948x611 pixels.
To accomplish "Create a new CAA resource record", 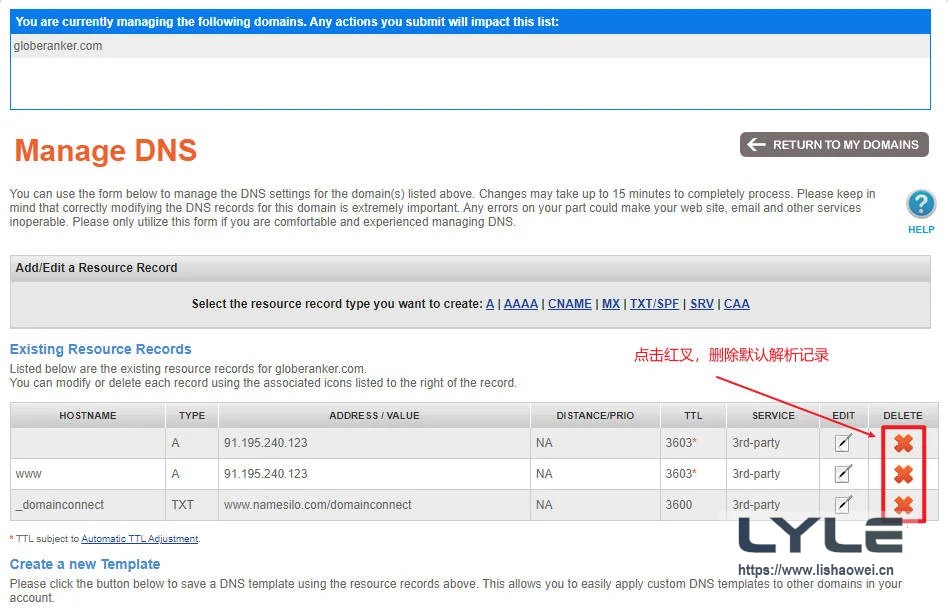I will pyautogui.click(x=736, y=304).
